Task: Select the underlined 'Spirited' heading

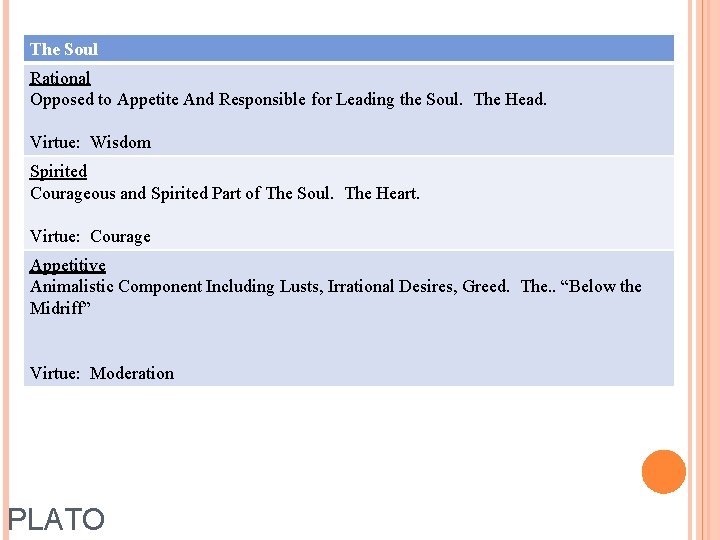Action: (x=58, y=171)
